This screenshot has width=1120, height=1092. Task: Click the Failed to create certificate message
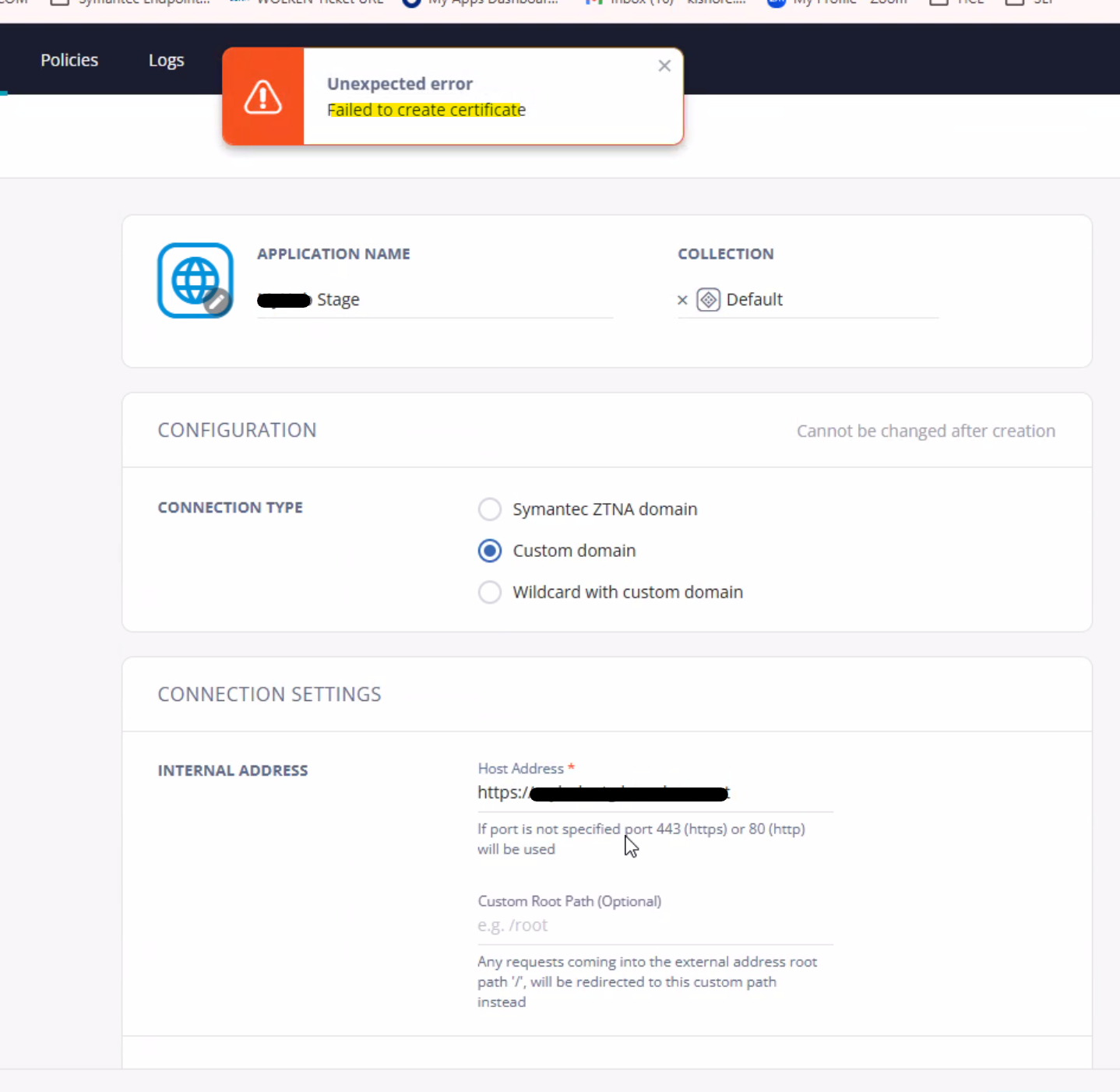(426, 110)
